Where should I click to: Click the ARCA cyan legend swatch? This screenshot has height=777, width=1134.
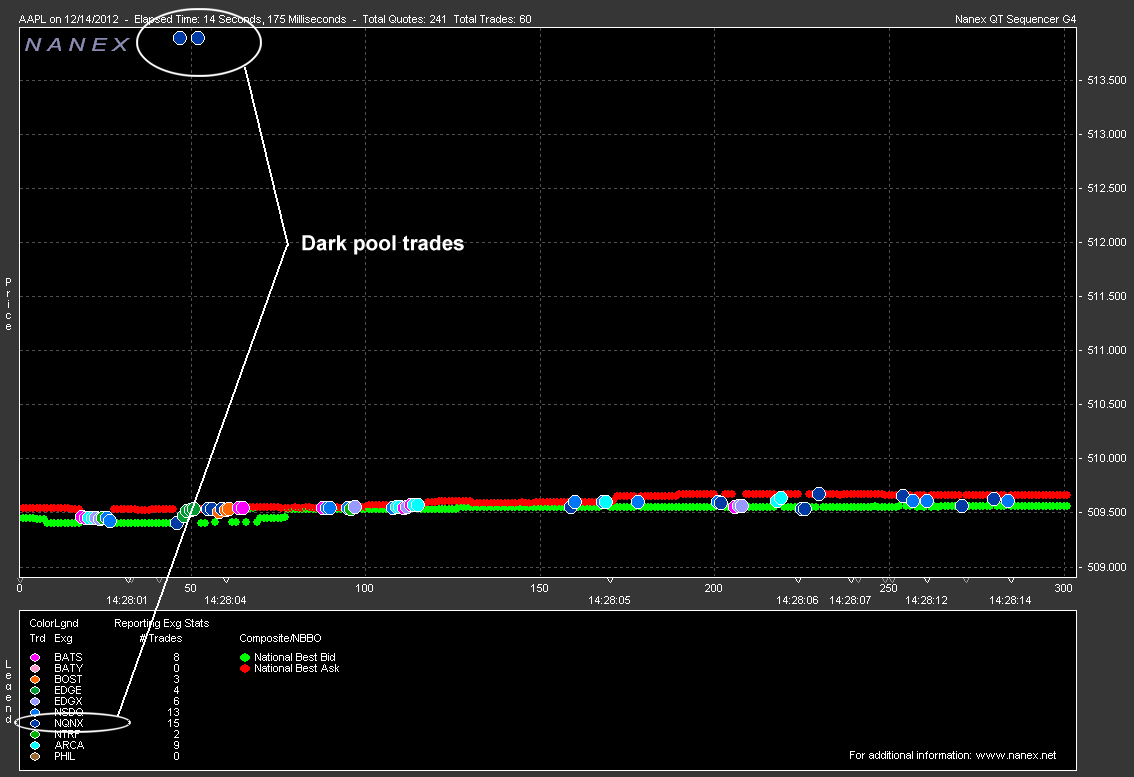tap(35, 745)
